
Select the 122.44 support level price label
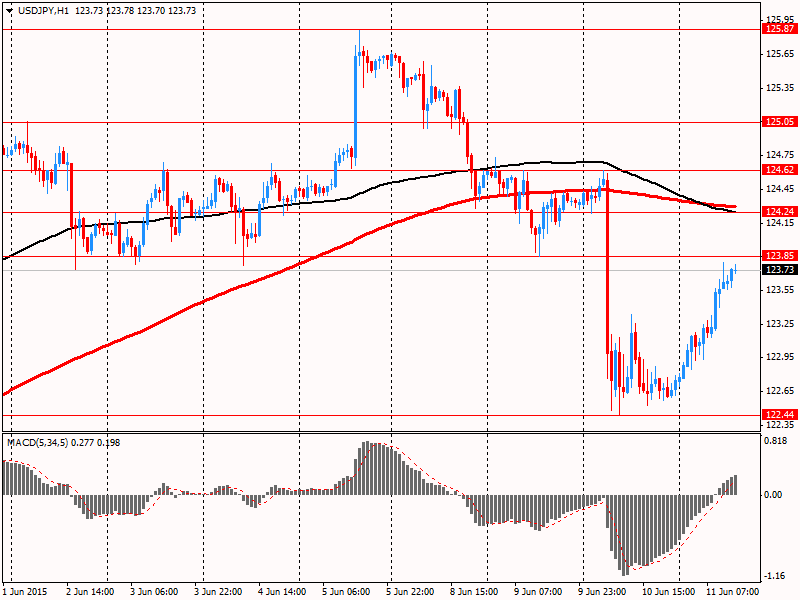coord(780,414)
